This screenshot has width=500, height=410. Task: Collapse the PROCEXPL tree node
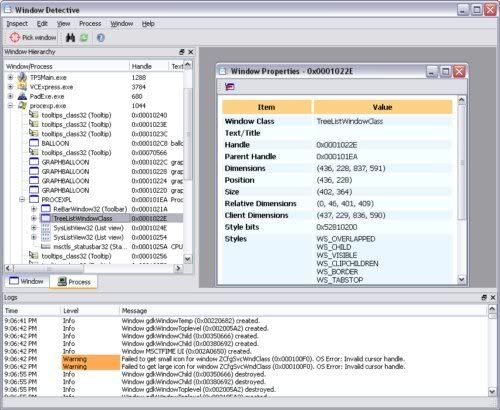pos(22,200)
